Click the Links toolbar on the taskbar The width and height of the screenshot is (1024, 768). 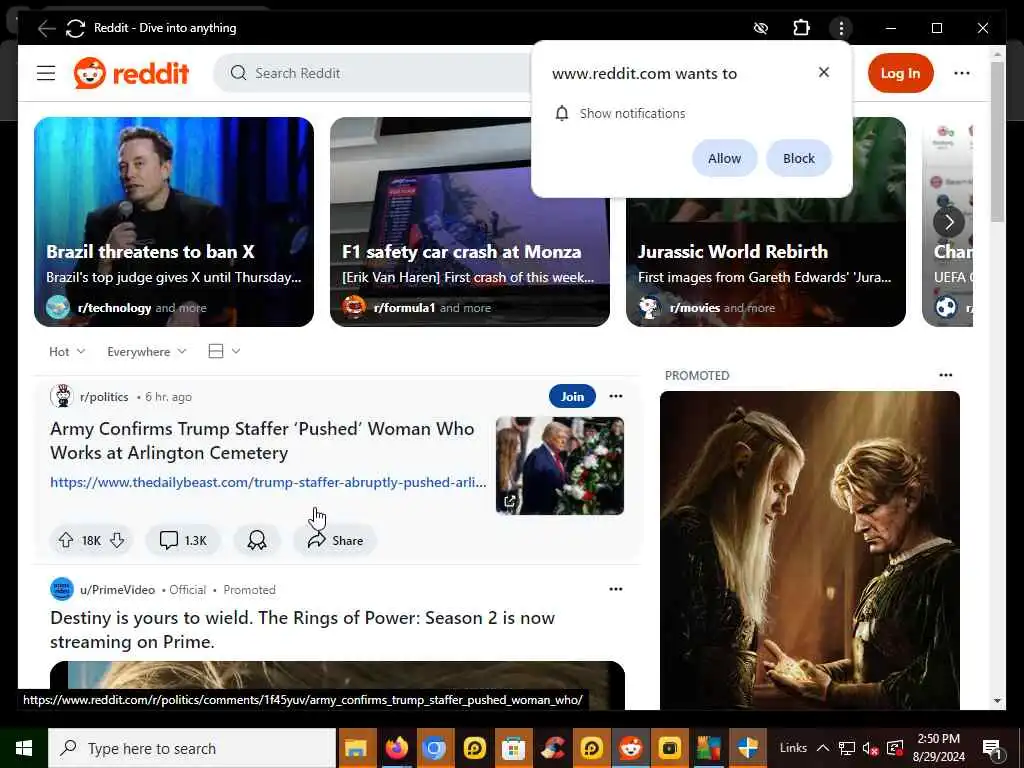[x=793, y=748]
